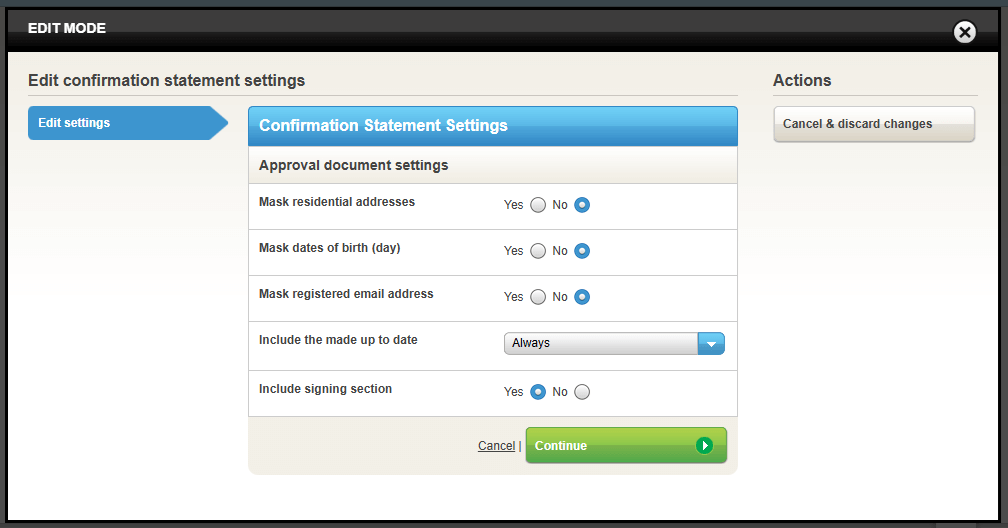
Task: Select Yes for Mask residential addresses
Action: (x=538, y=205)
